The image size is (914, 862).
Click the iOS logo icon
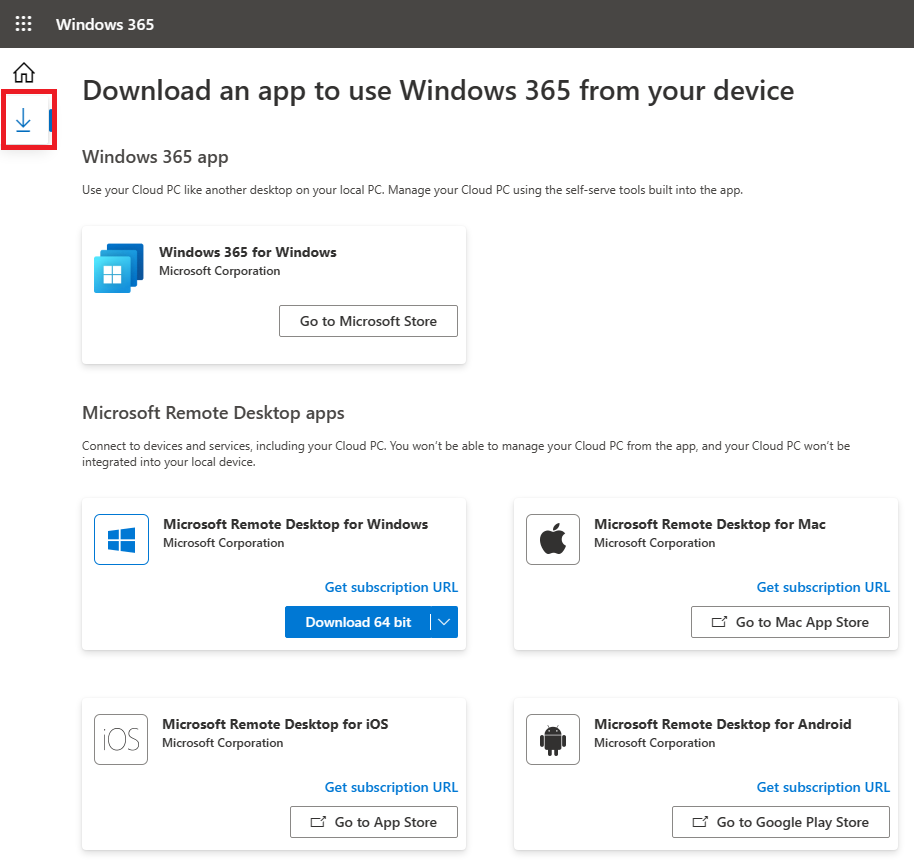click(121, 739)
